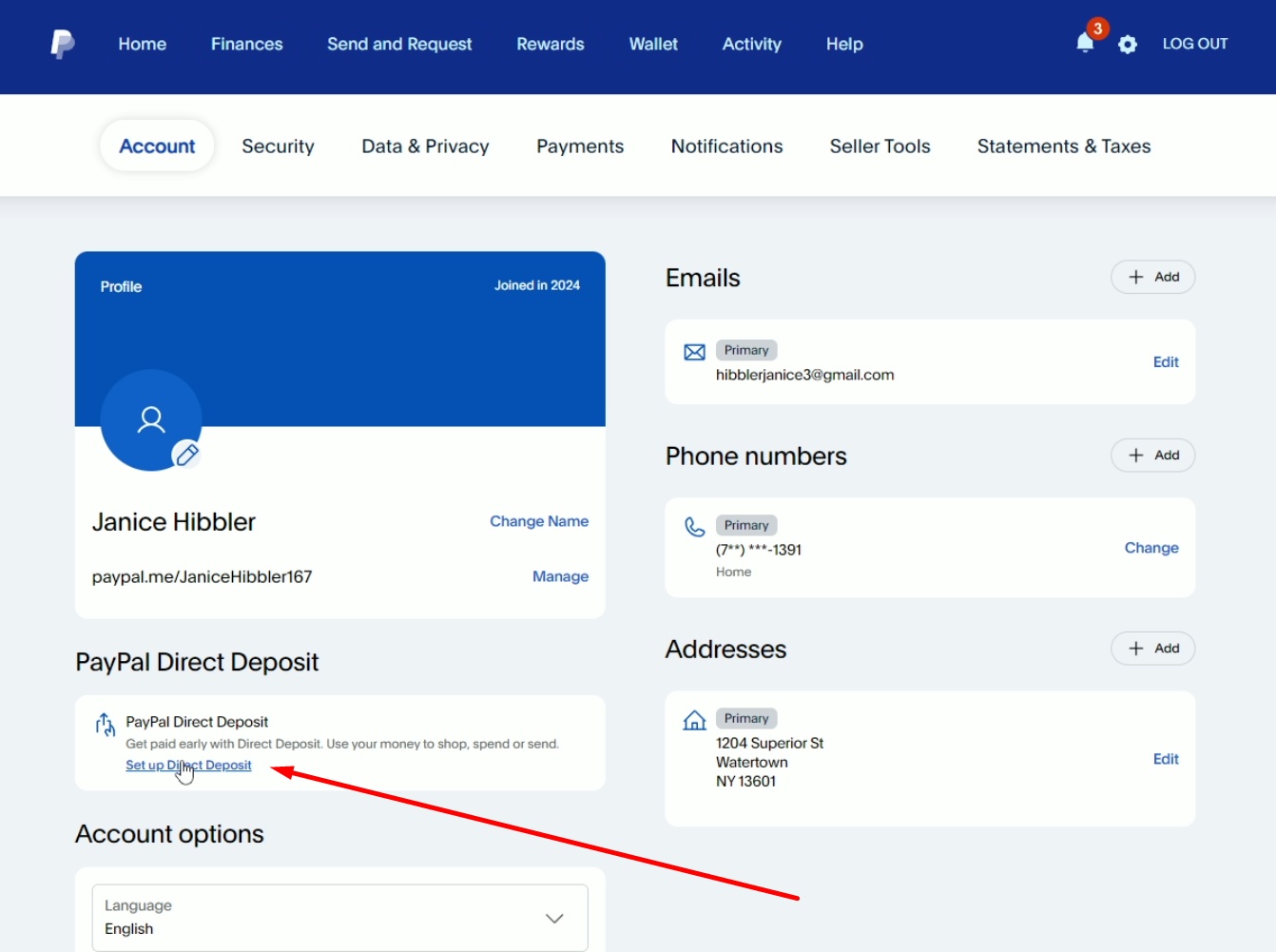Click the PayPal Direct Deposit icon
Screen dimensions: 1276x952
(105, 725)
